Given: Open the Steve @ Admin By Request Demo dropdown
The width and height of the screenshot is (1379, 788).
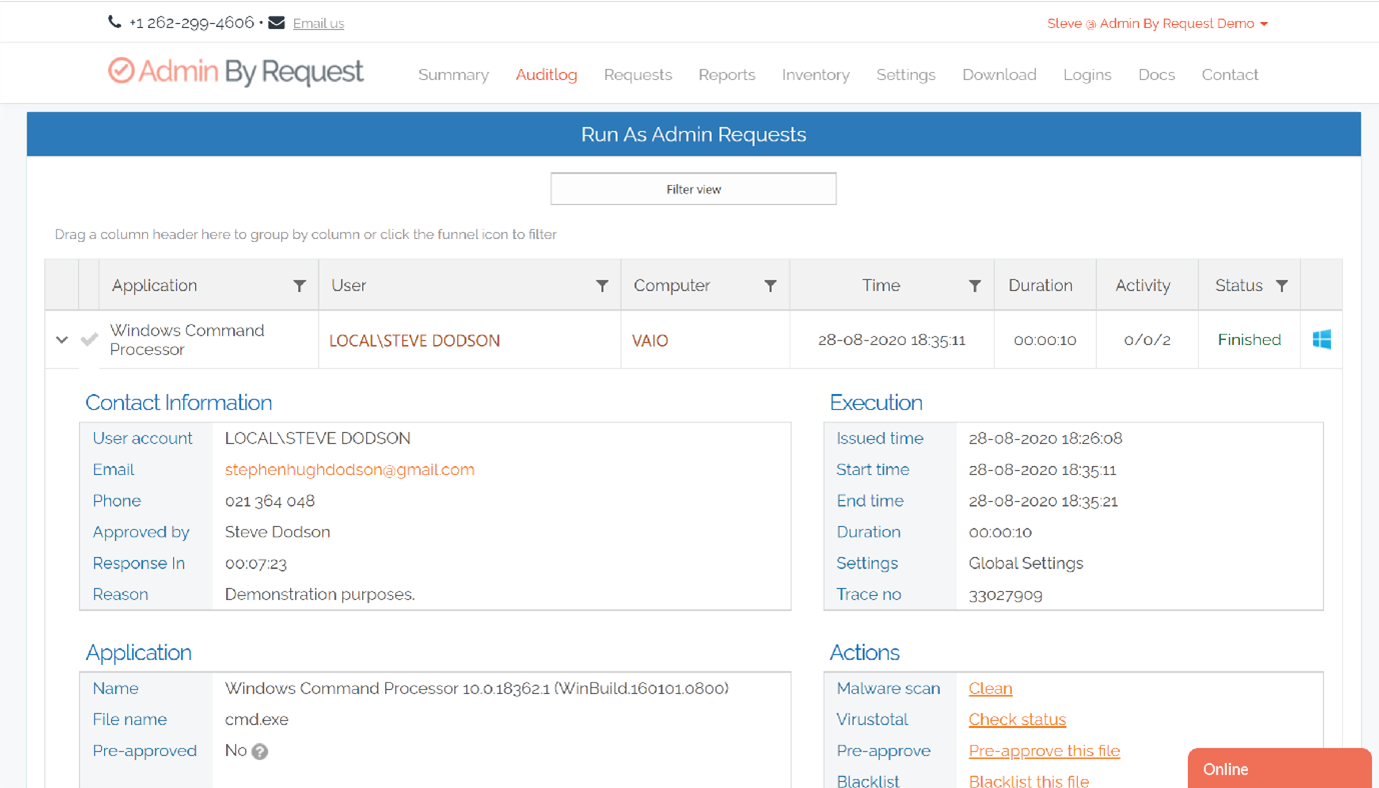Looking at the screenshot, I should tap(1157, 23).
